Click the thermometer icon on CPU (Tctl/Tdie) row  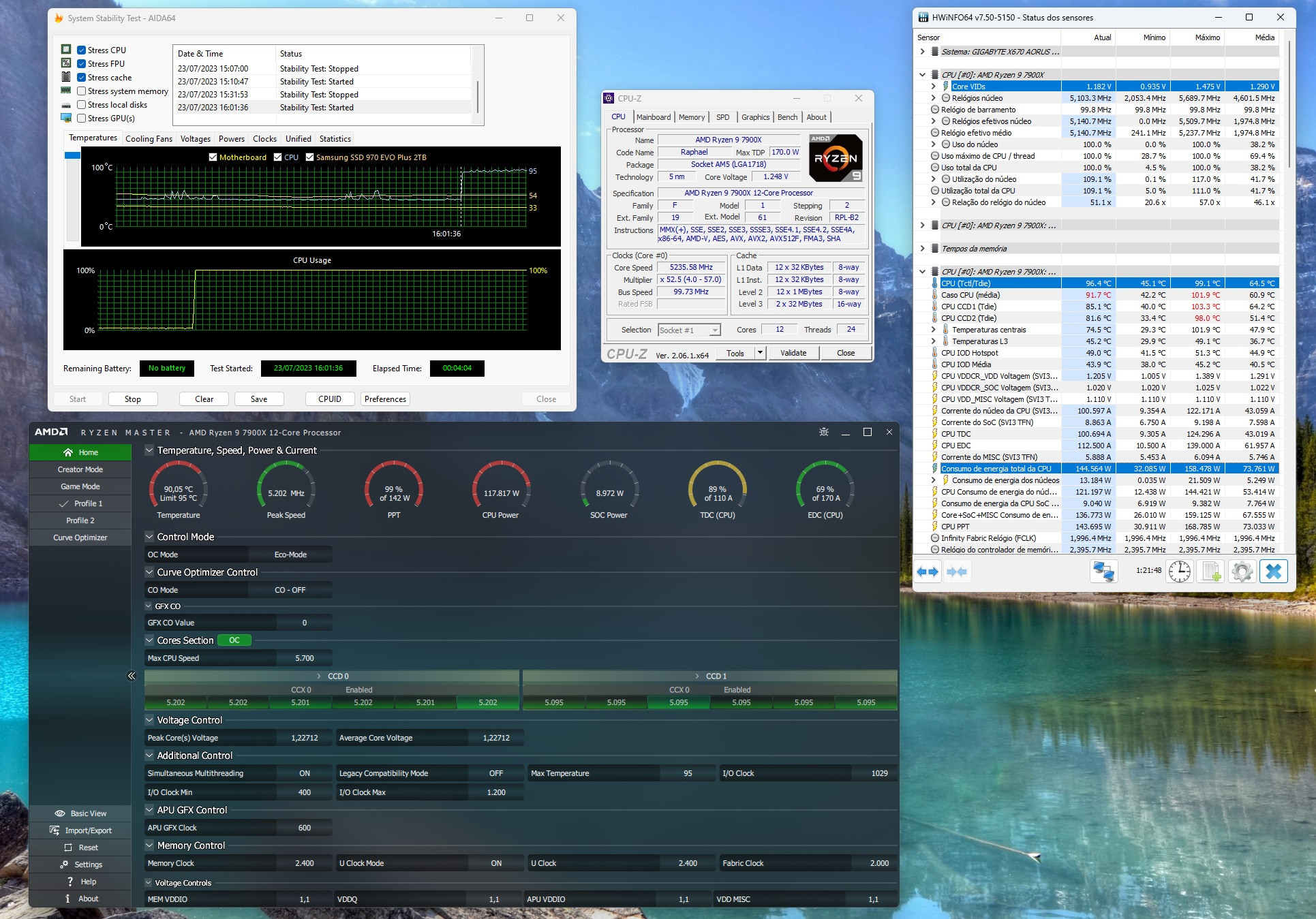click(x=935, y=283)
